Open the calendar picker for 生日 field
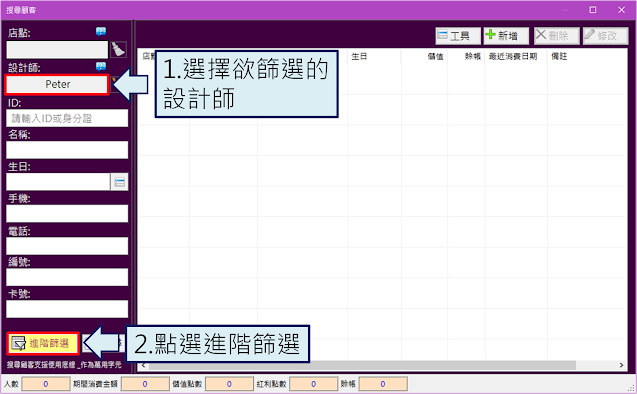 119,182
